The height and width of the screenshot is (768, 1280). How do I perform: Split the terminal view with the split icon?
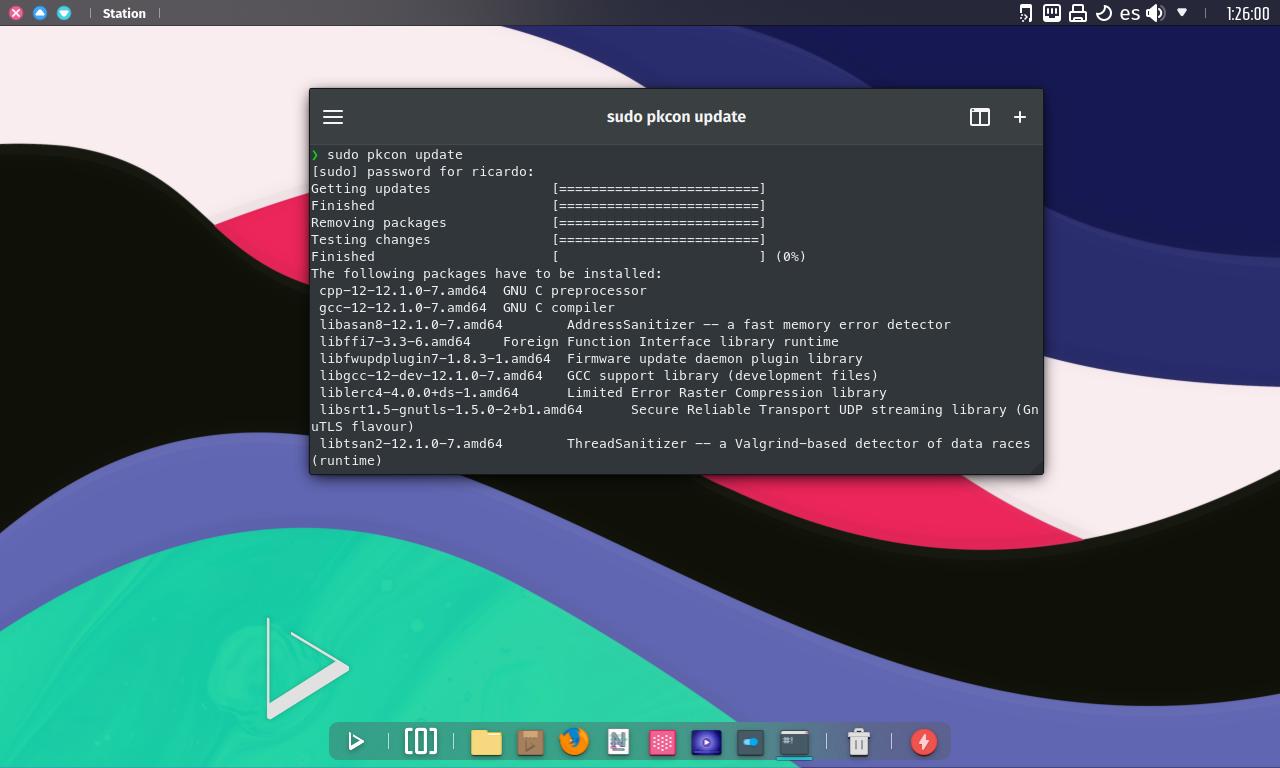click(x=980, y=117)
